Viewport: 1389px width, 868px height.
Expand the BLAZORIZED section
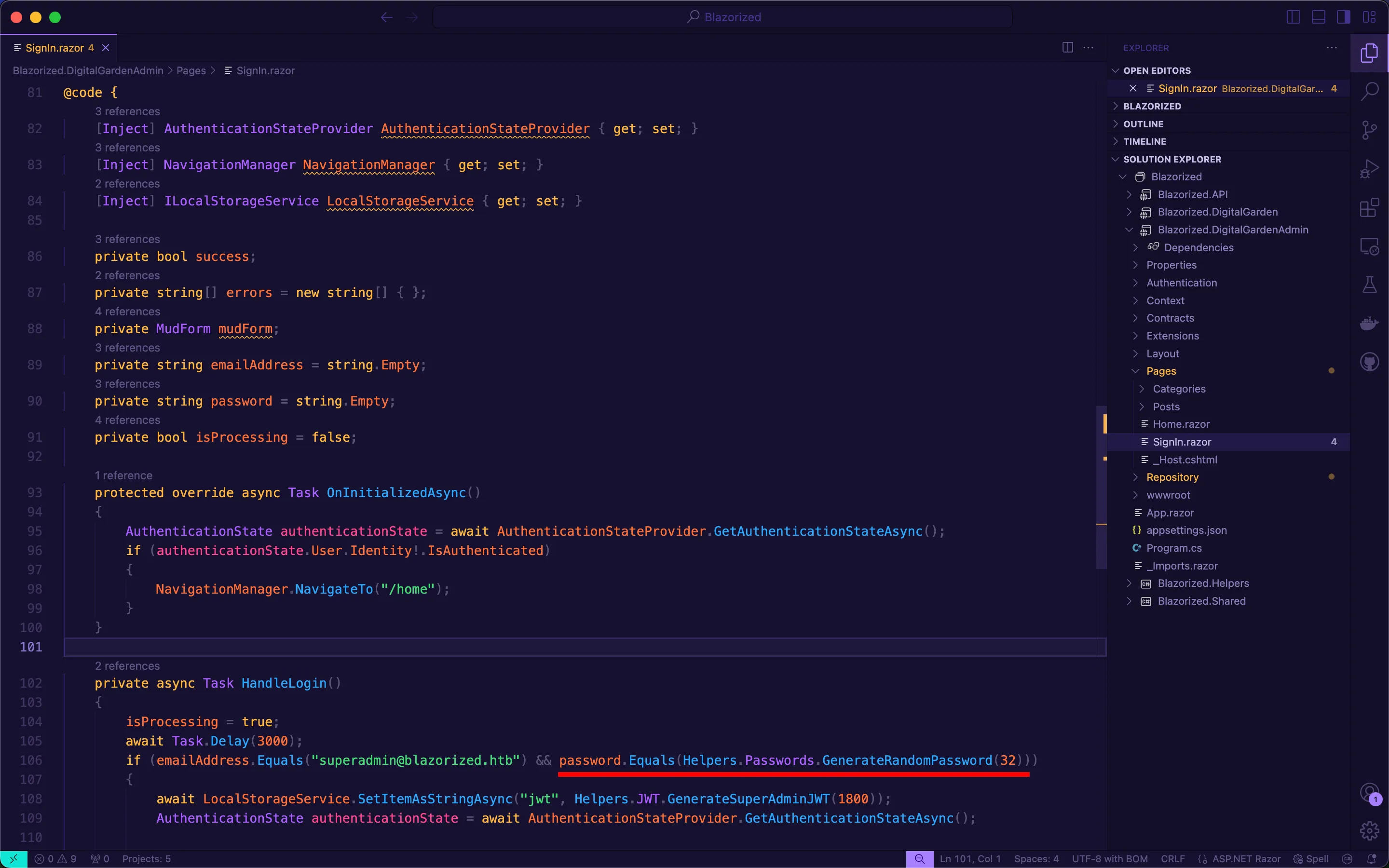pos(1228,106)
